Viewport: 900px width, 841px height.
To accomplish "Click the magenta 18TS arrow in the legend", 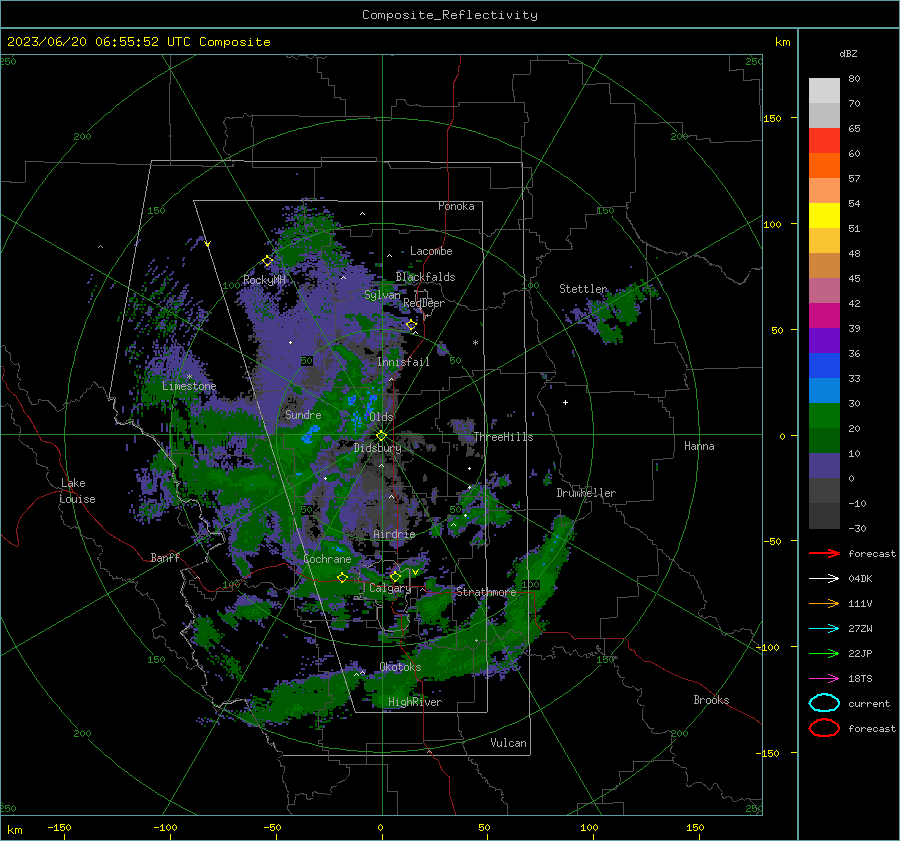I will click(x=824, y=679).
